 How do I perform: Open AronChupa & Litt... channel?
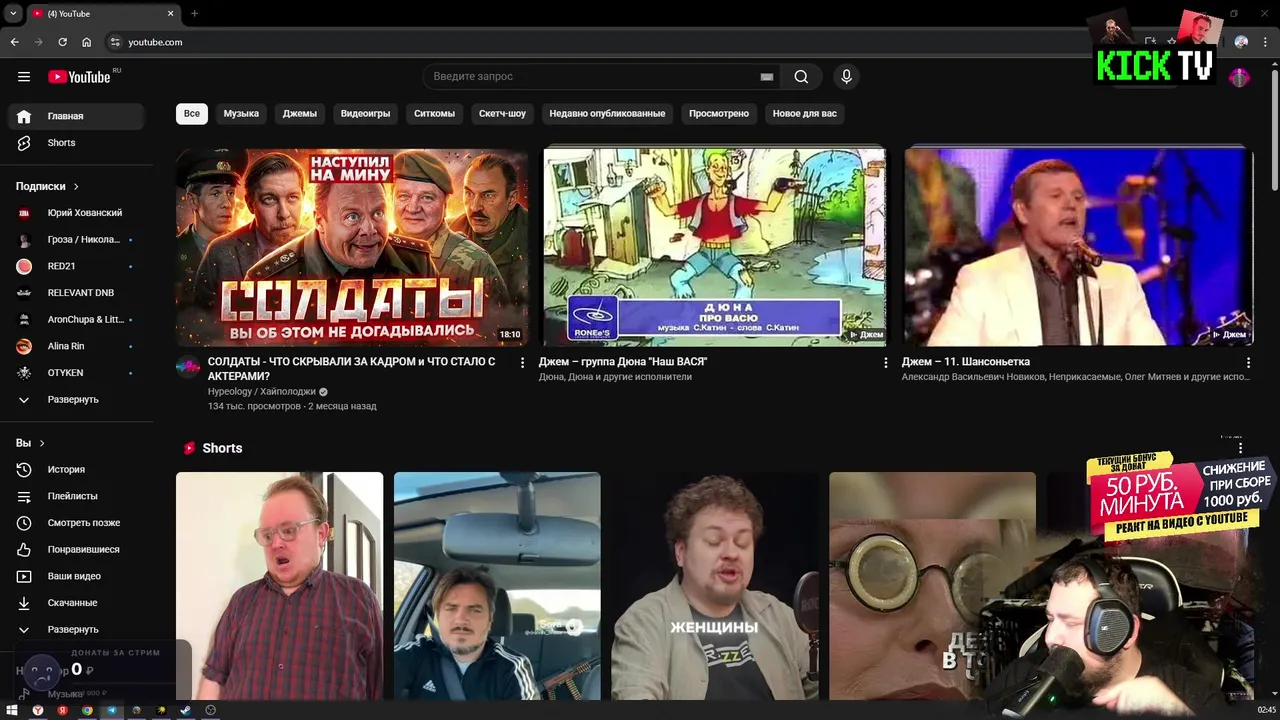click(x=76, y=319)
